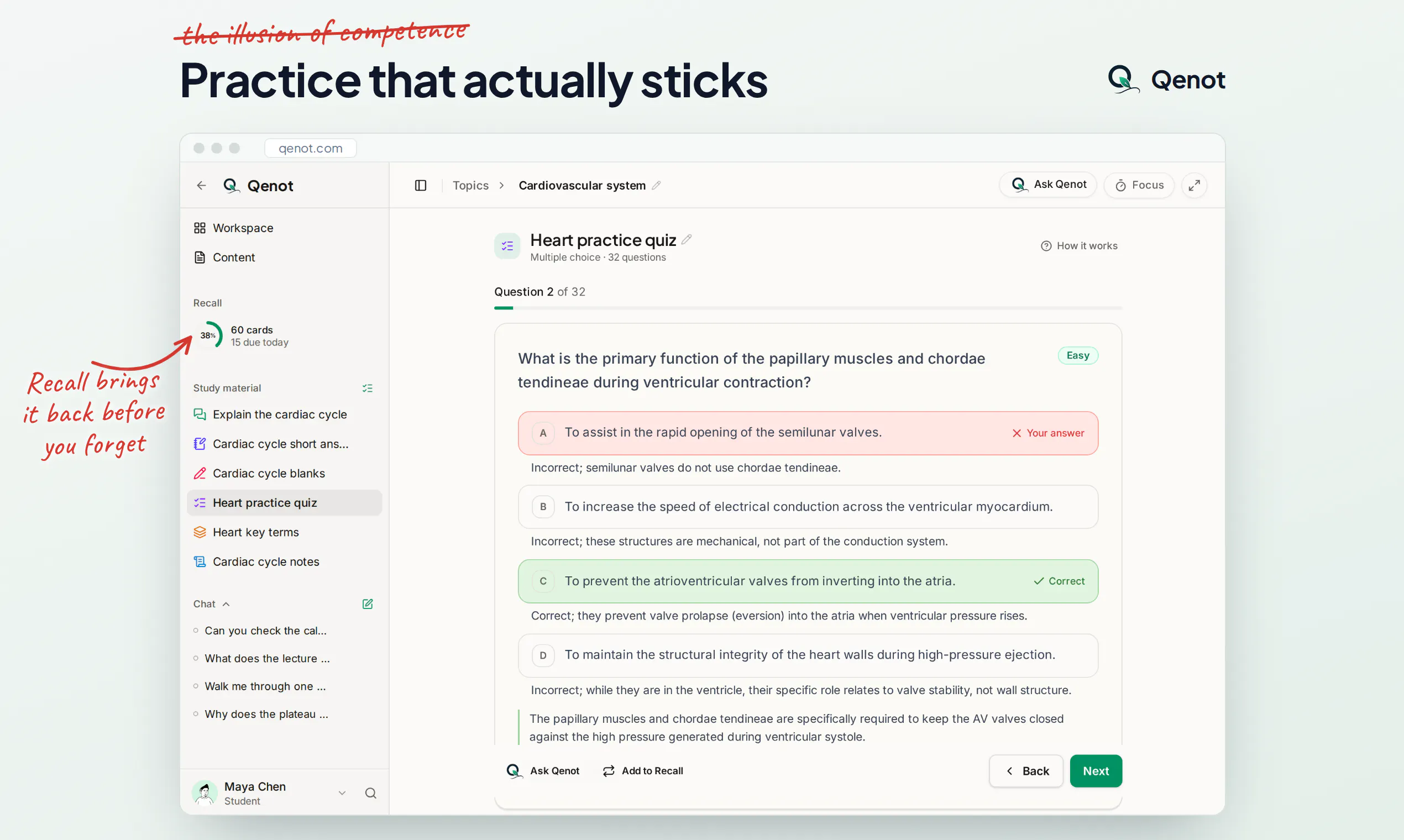This screenshot has width=1404, height=840.
Task: Open Content from the sidebar
Action: coord(284,258)
